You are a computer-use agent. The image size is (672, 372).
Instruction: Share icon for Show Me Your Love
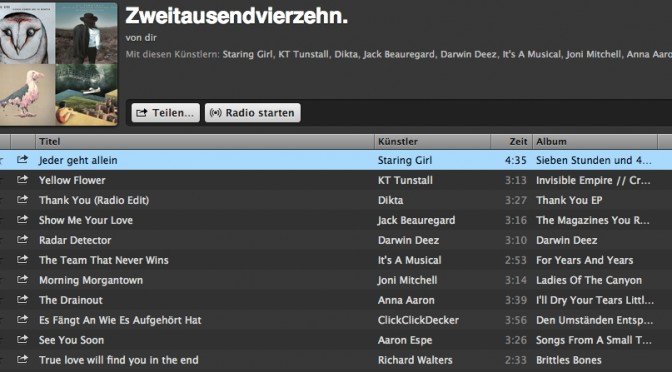click(x=22, y=219)
